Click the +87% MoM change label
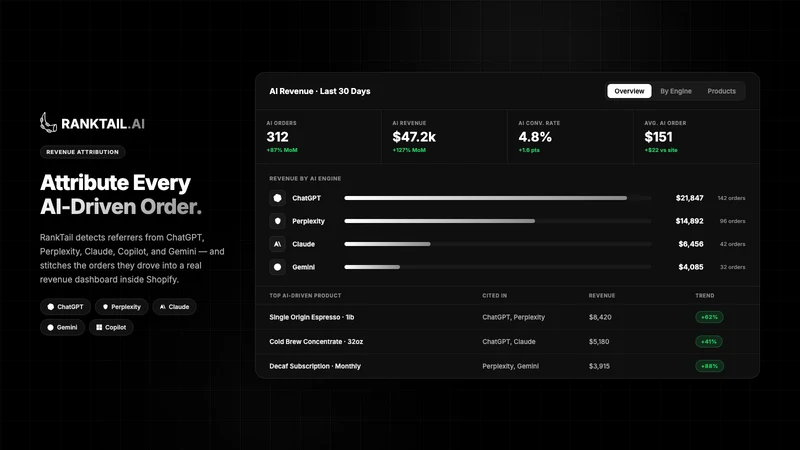Image resolution: width=800 pixels, height=450 pixels. [x=282, y=150]
